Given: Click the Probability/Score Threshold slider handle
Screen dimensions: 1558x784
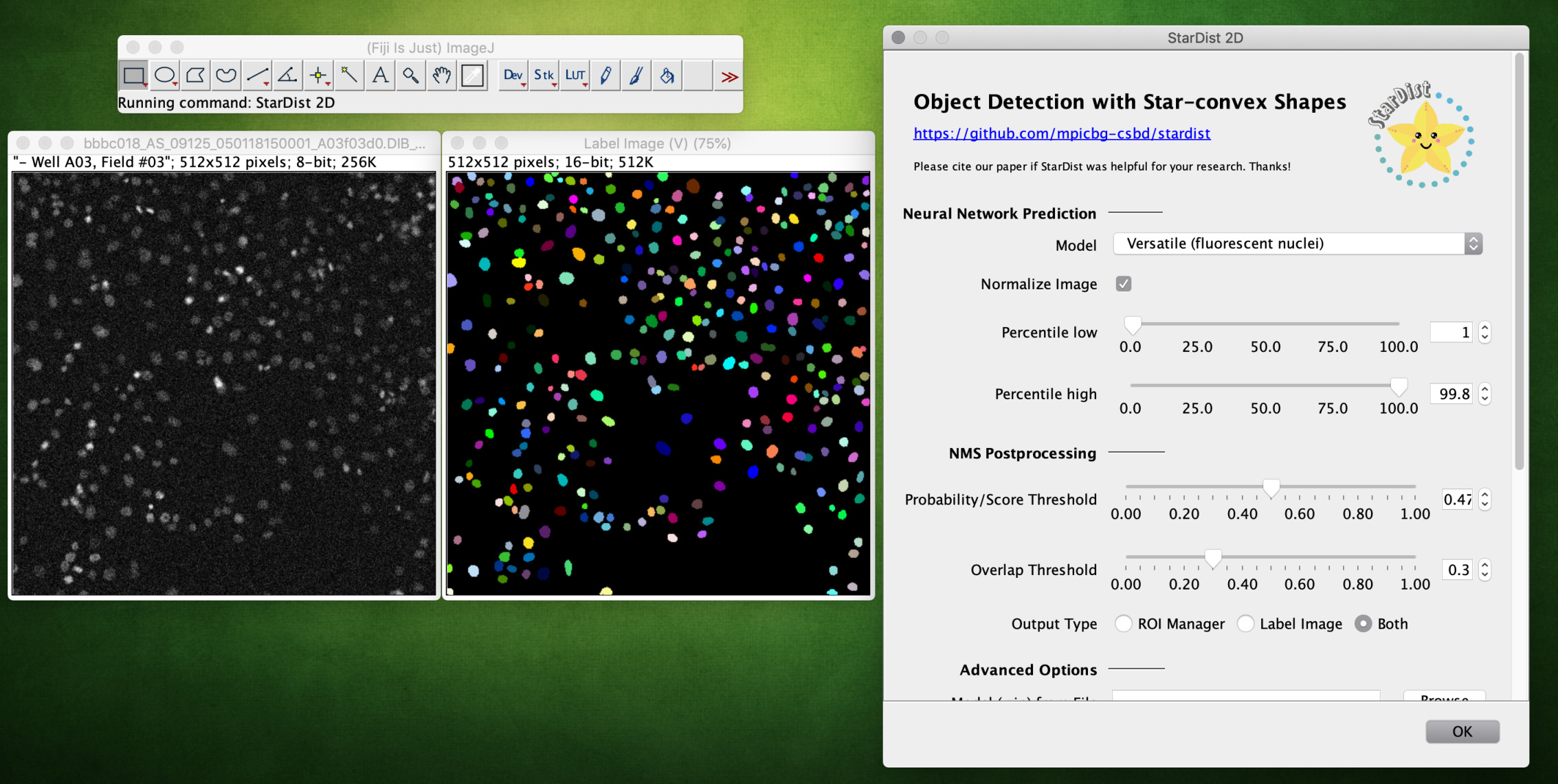Looking at the screenshot, I should pyautogui.click(x=1271, y=488).
